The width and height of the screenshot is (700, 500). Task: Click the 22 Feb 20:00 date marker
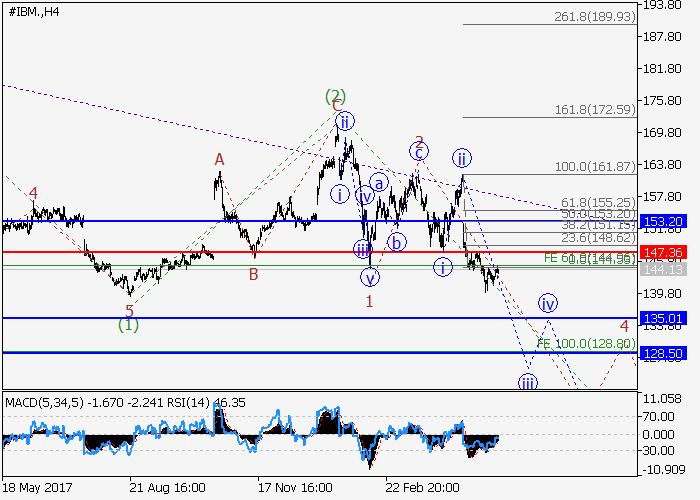(423, 488)
